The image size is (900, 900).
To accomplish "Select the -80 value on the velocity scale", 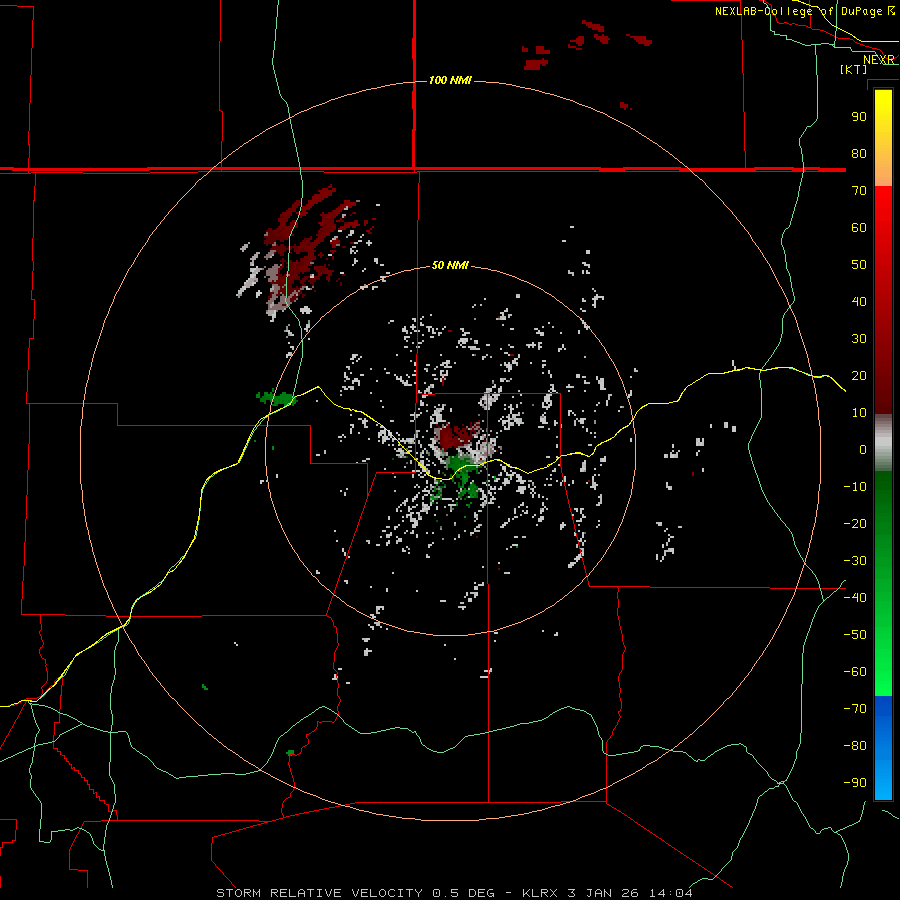I will tap(855, 746).
